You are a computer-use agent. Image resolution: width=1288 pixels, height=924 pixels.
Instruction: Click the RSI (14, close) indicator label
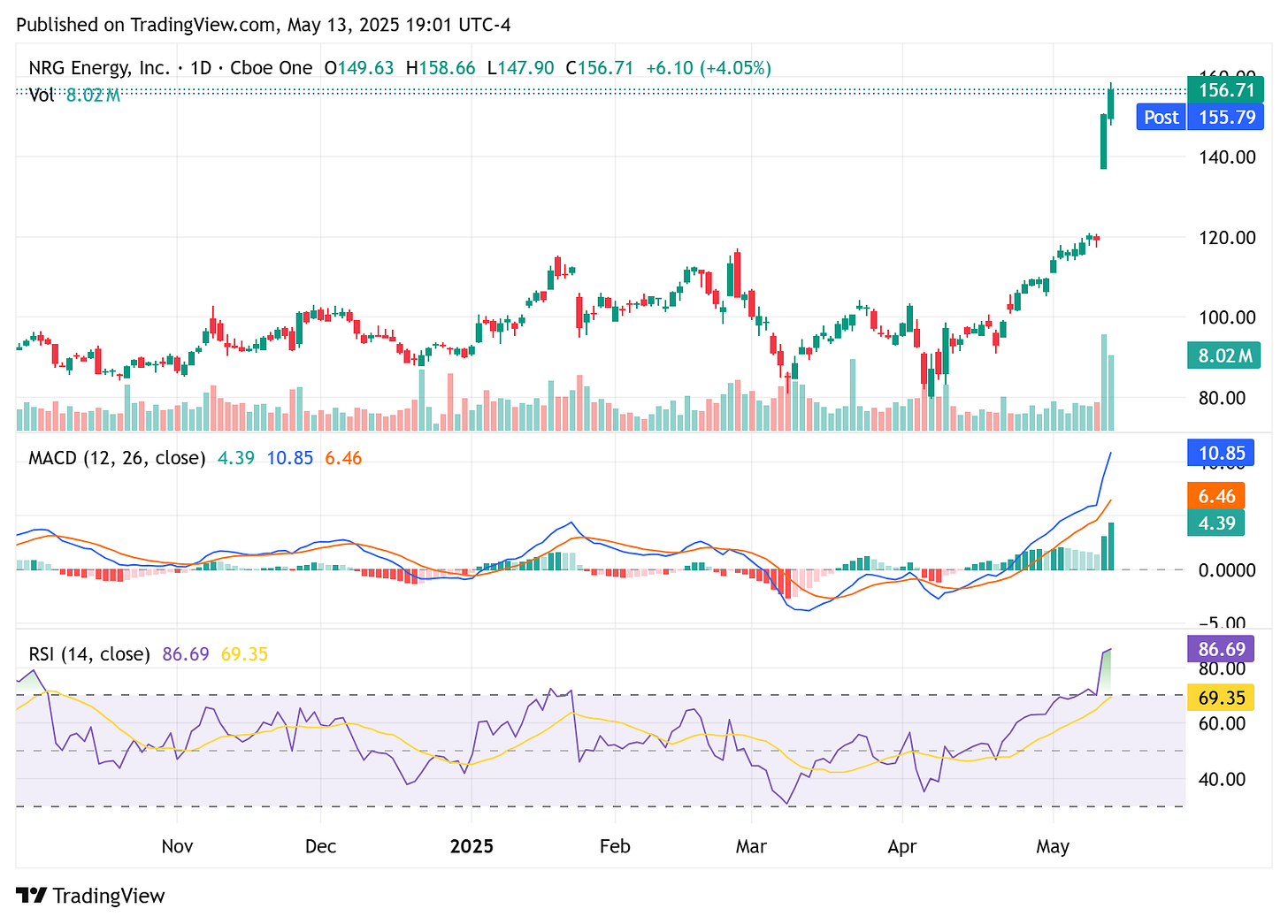(88, 653)
